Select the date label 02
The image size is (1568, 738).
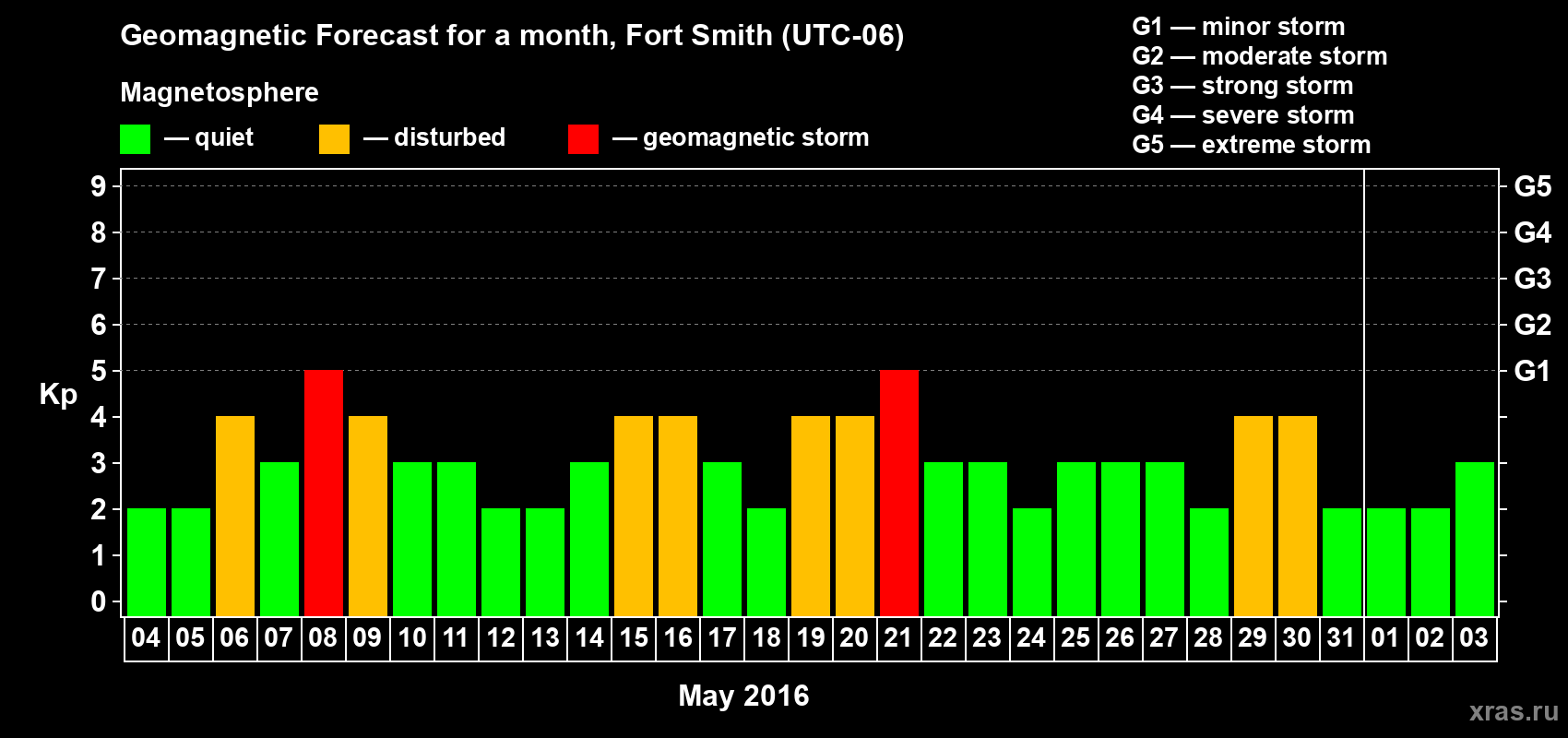click(1430, 638)
